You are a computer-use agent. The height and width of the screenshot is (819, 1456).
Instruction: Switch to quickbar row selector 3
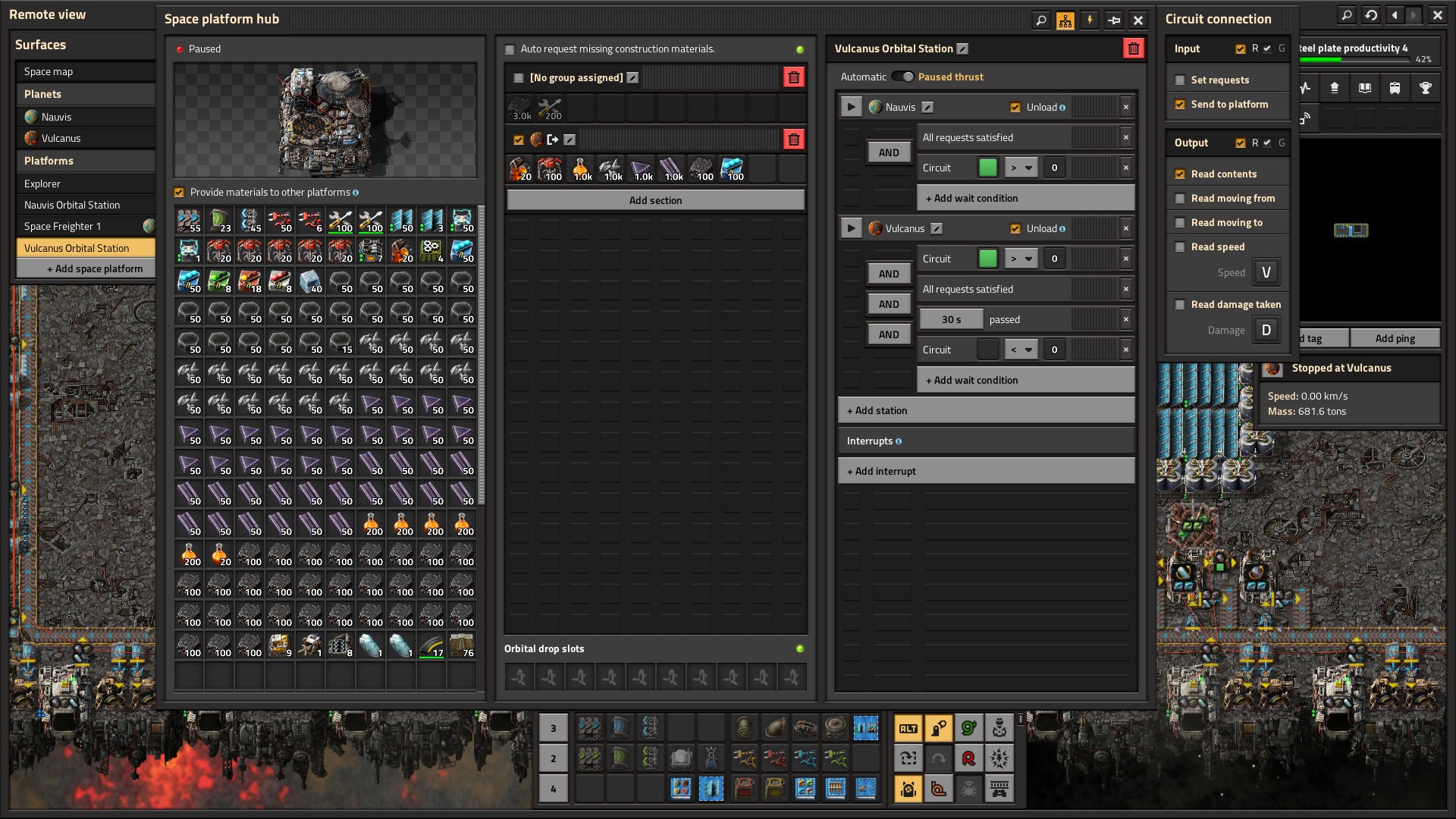coord(553,728)
